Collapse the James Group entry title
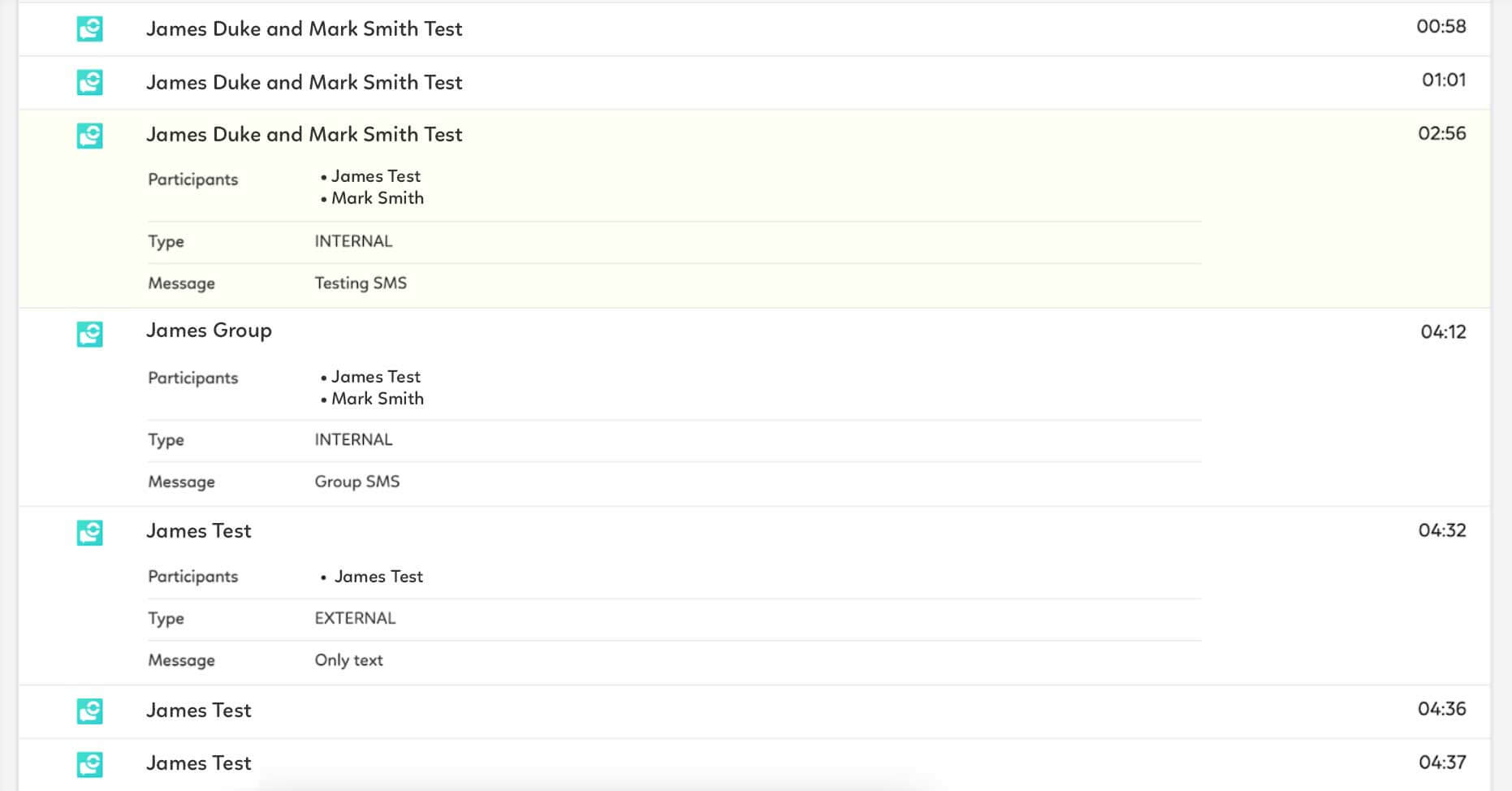 click(209, 331)
